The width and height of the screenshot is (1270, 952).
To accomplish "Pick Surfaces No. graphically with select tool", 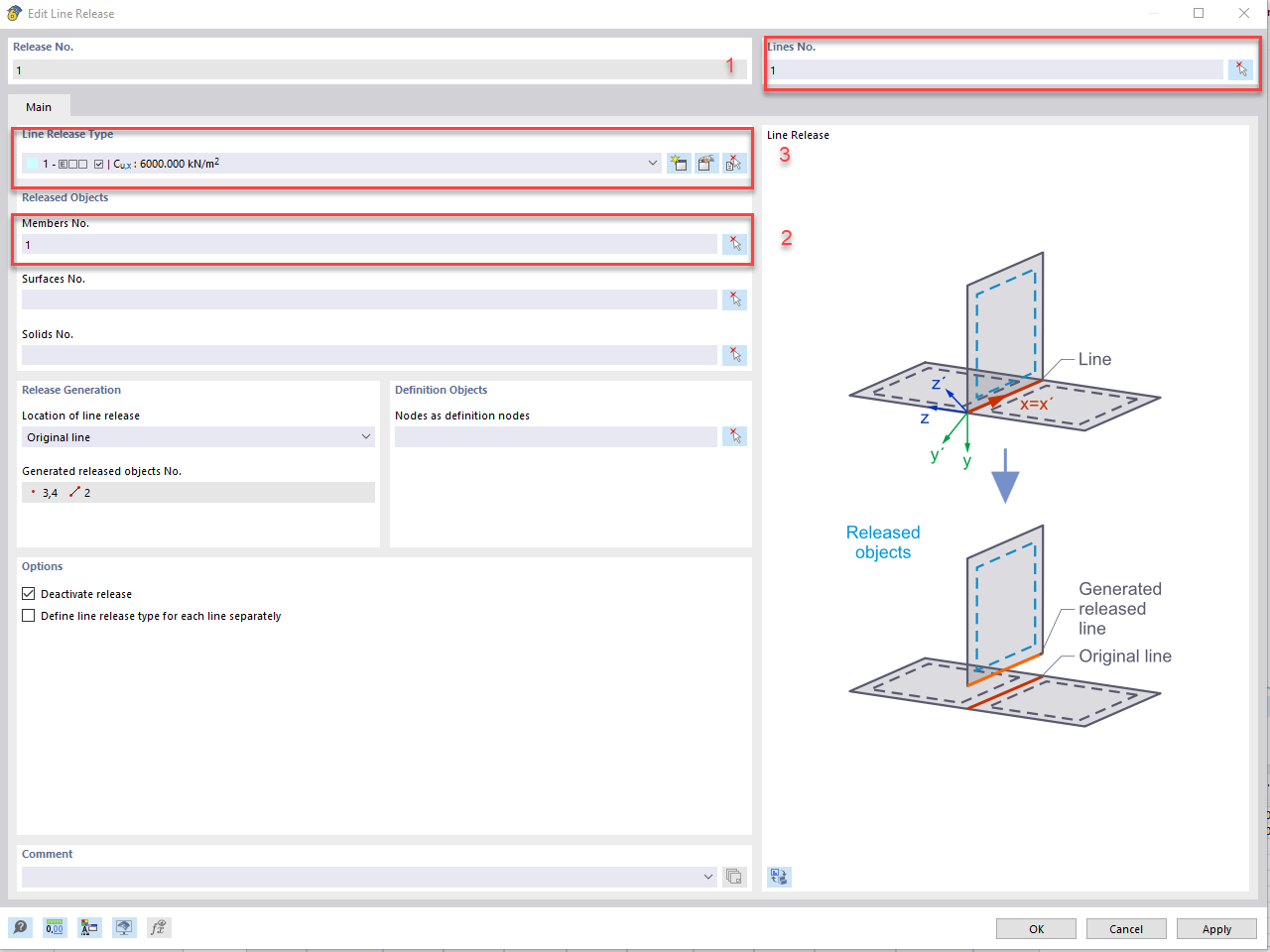I will [734, 298].
